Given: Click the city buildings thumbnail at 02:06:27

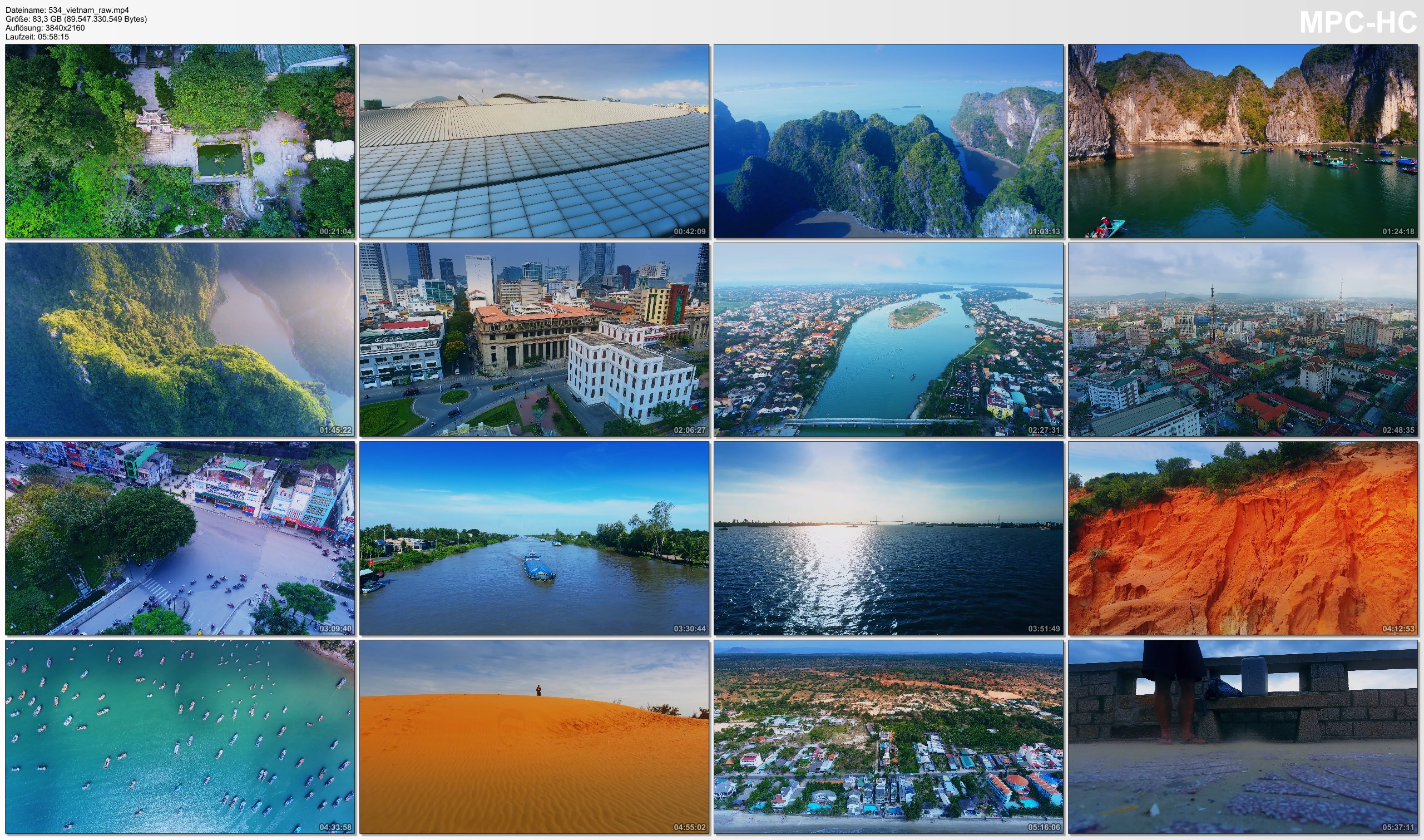Looking at the screenshot, I should (535, 340).
